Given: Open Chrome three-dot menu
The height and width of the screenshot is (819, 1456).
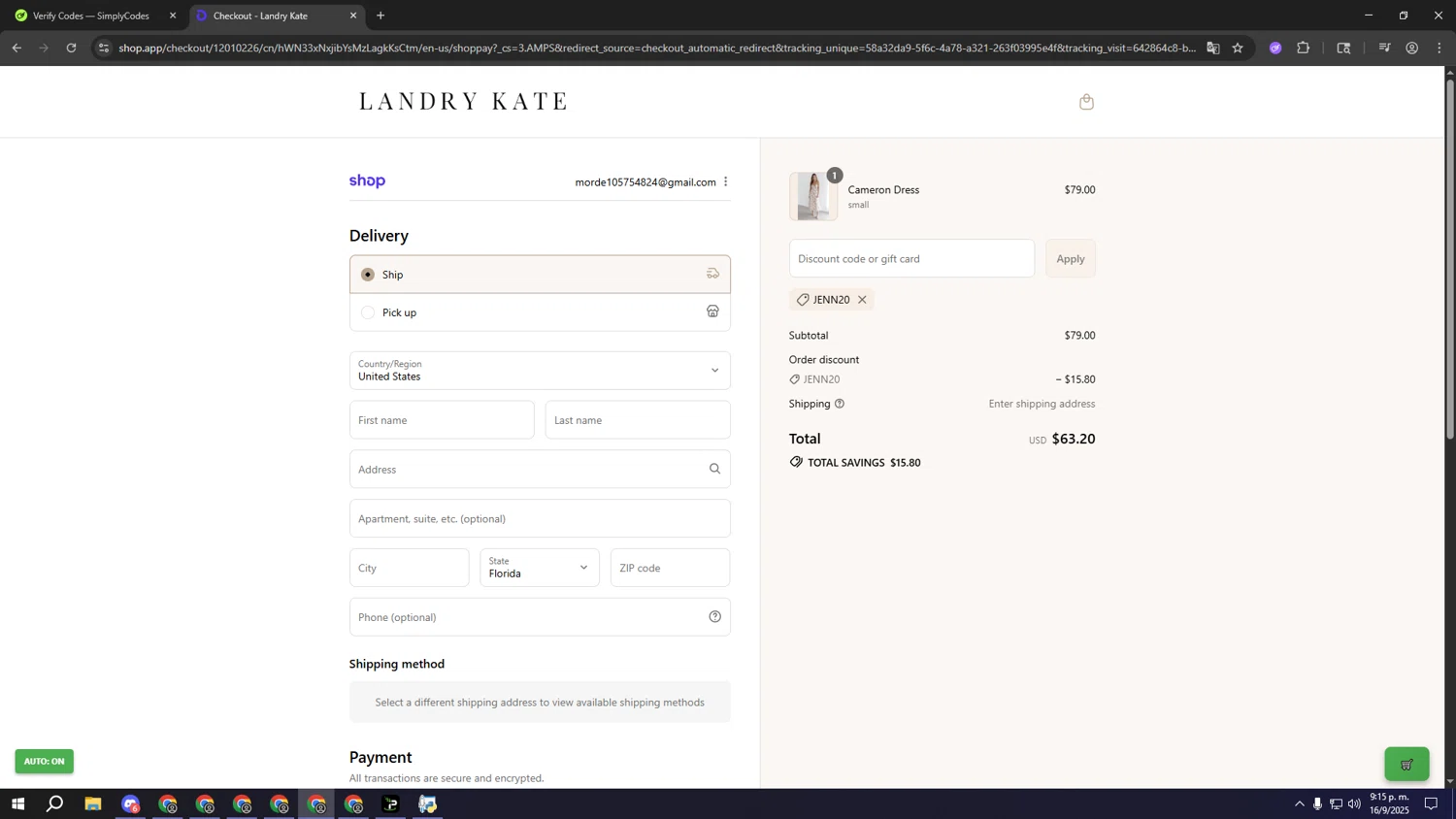Looking at the screenshot, I should pos(1439,48).
